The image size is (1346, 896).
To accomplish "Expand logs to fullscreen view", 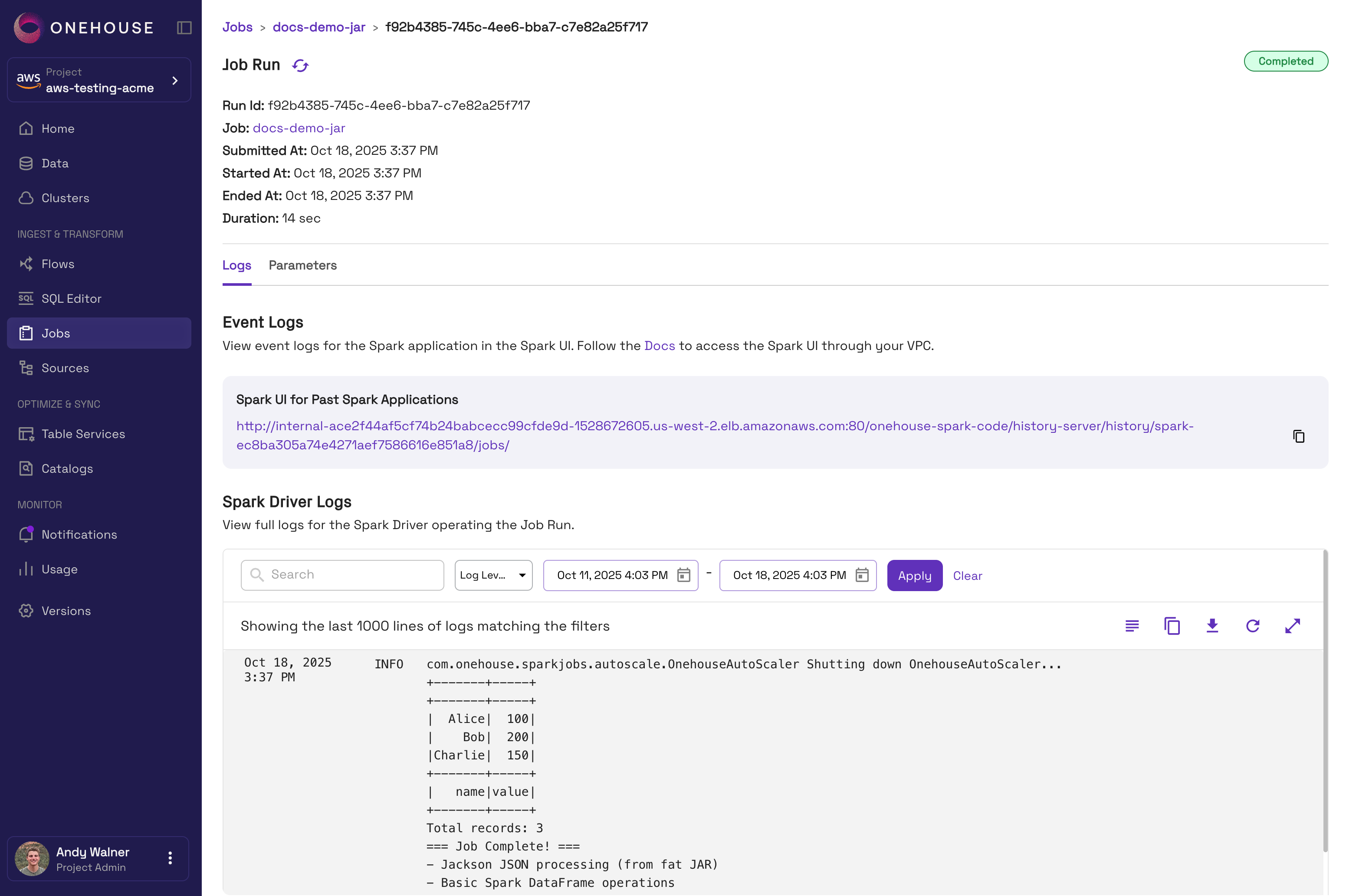I will pos(1292,626).
